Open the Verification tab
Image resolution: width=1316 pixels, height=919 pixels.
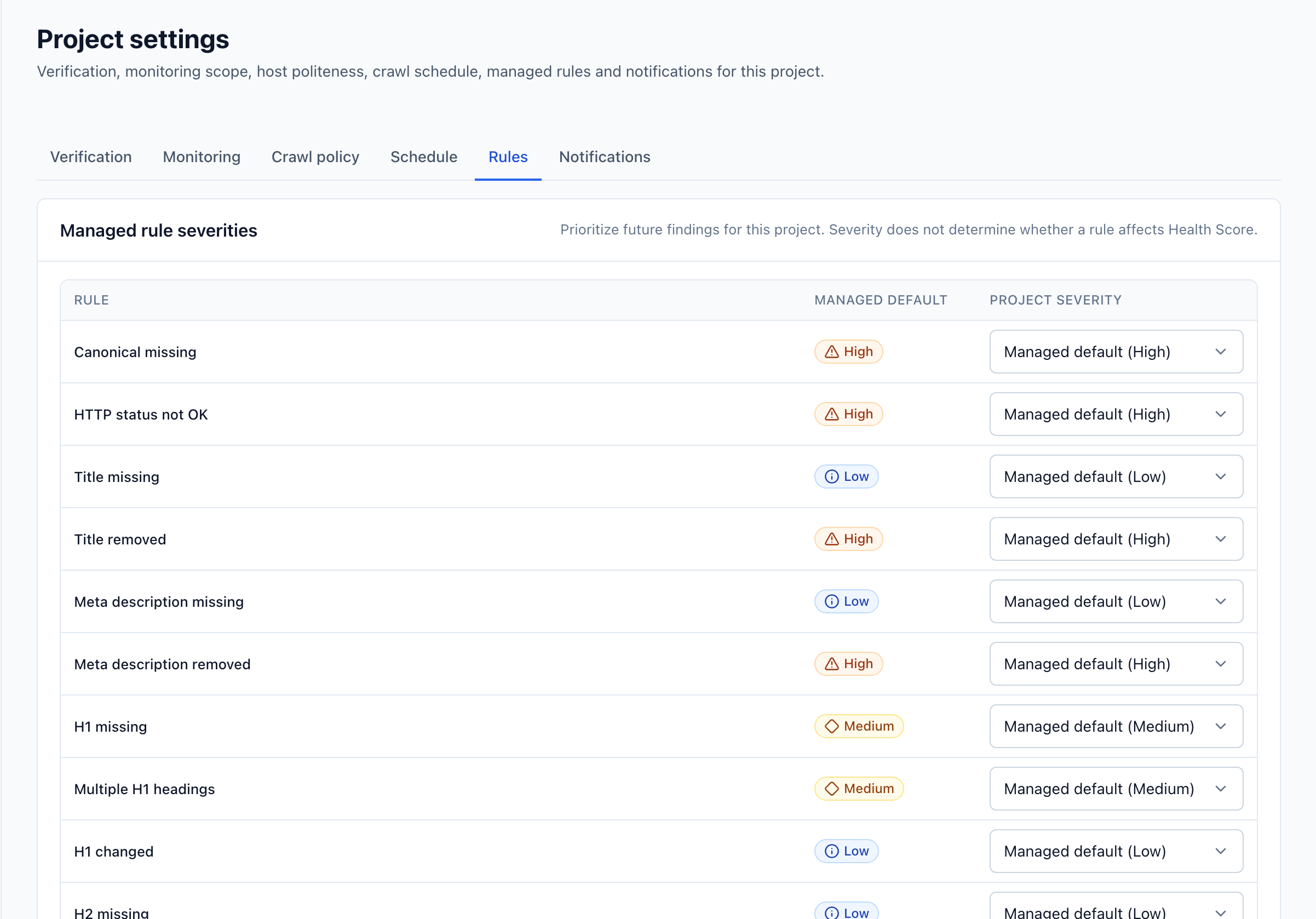tap(90, 157)
